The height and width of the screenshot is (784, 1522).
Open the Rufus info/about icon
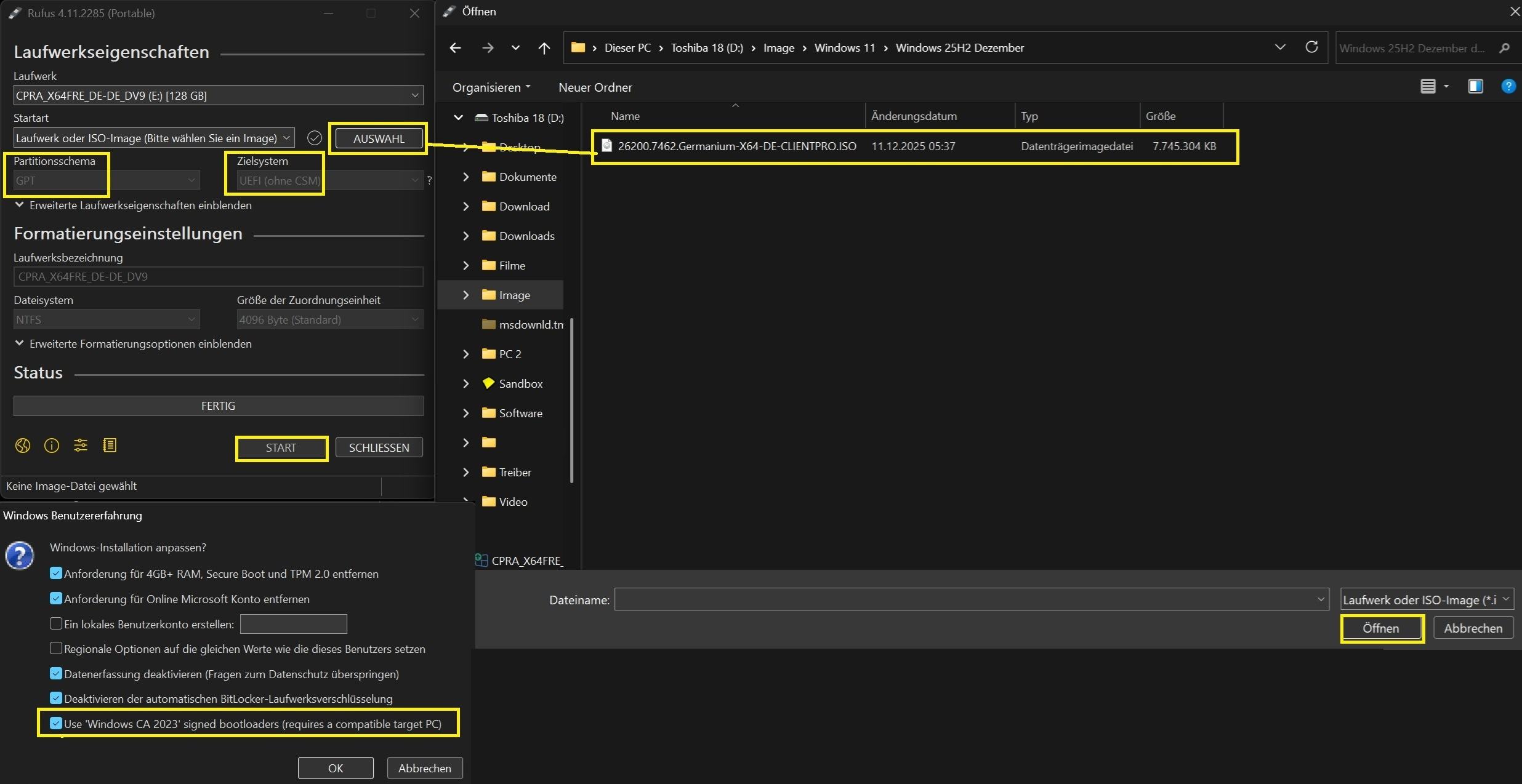[52, 446]
